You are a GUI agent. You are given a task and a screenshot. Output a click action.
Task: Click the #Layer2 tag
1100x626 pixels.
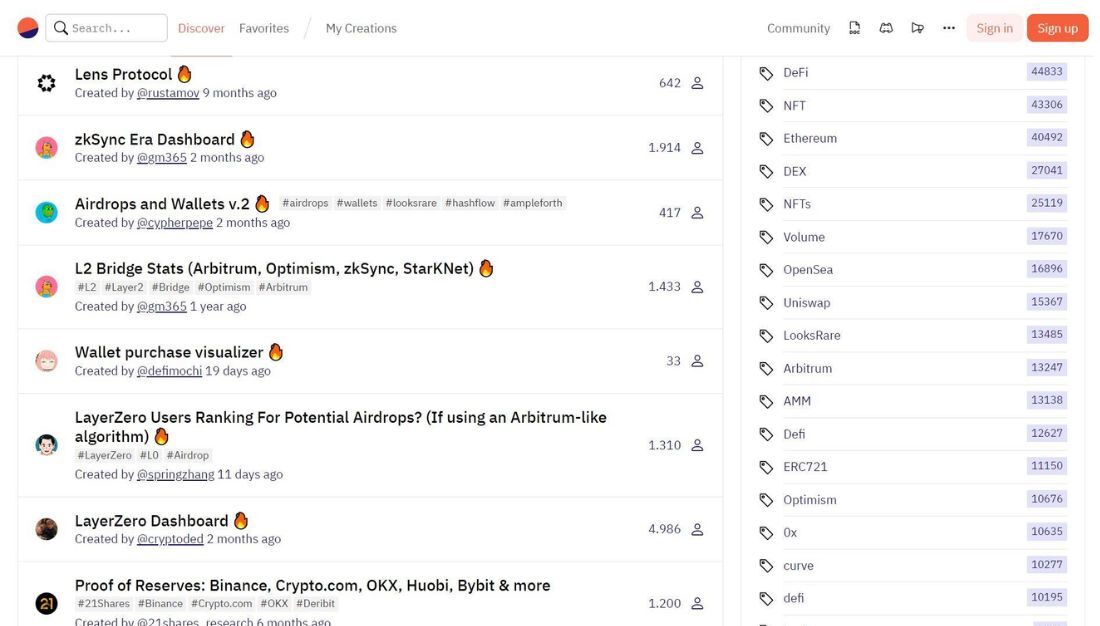[123, 287]
